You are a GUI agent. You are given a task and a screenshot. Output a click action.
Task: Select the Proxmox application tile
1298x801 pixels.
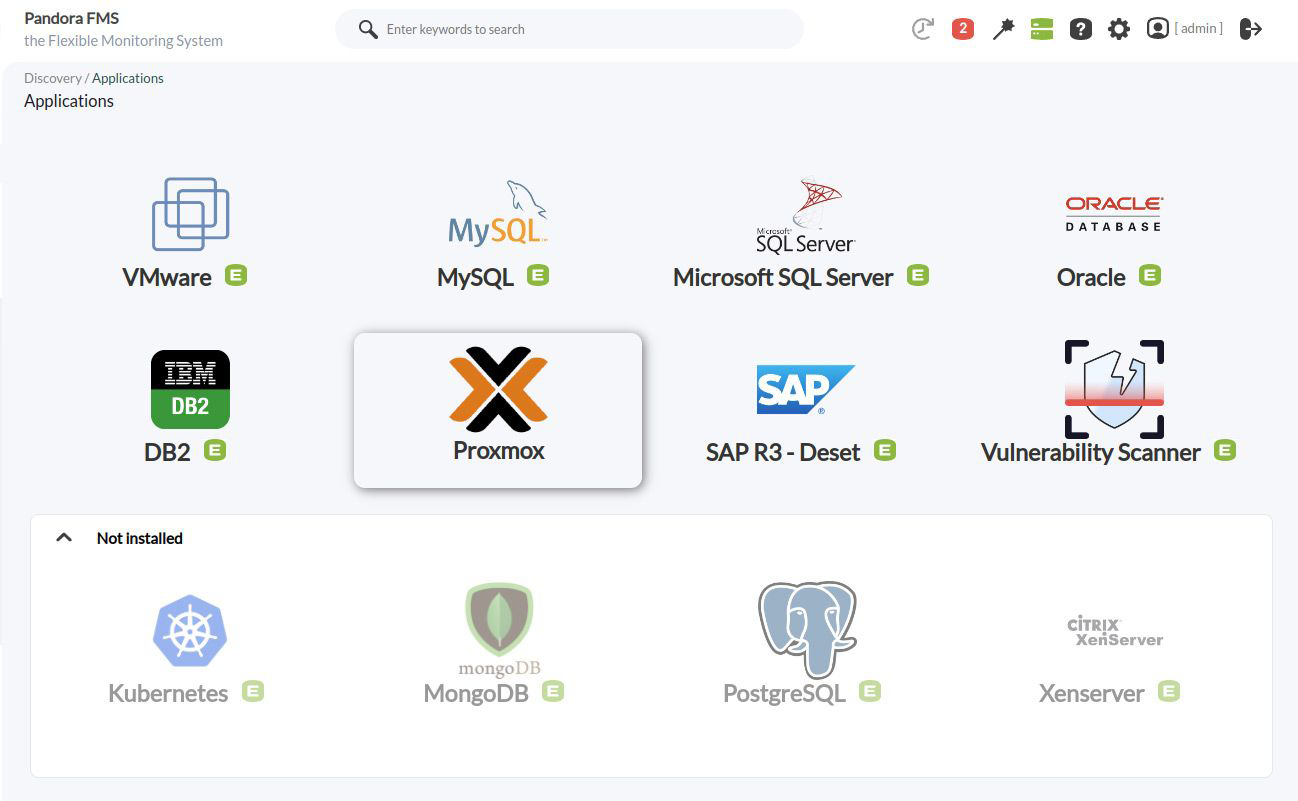498,410
